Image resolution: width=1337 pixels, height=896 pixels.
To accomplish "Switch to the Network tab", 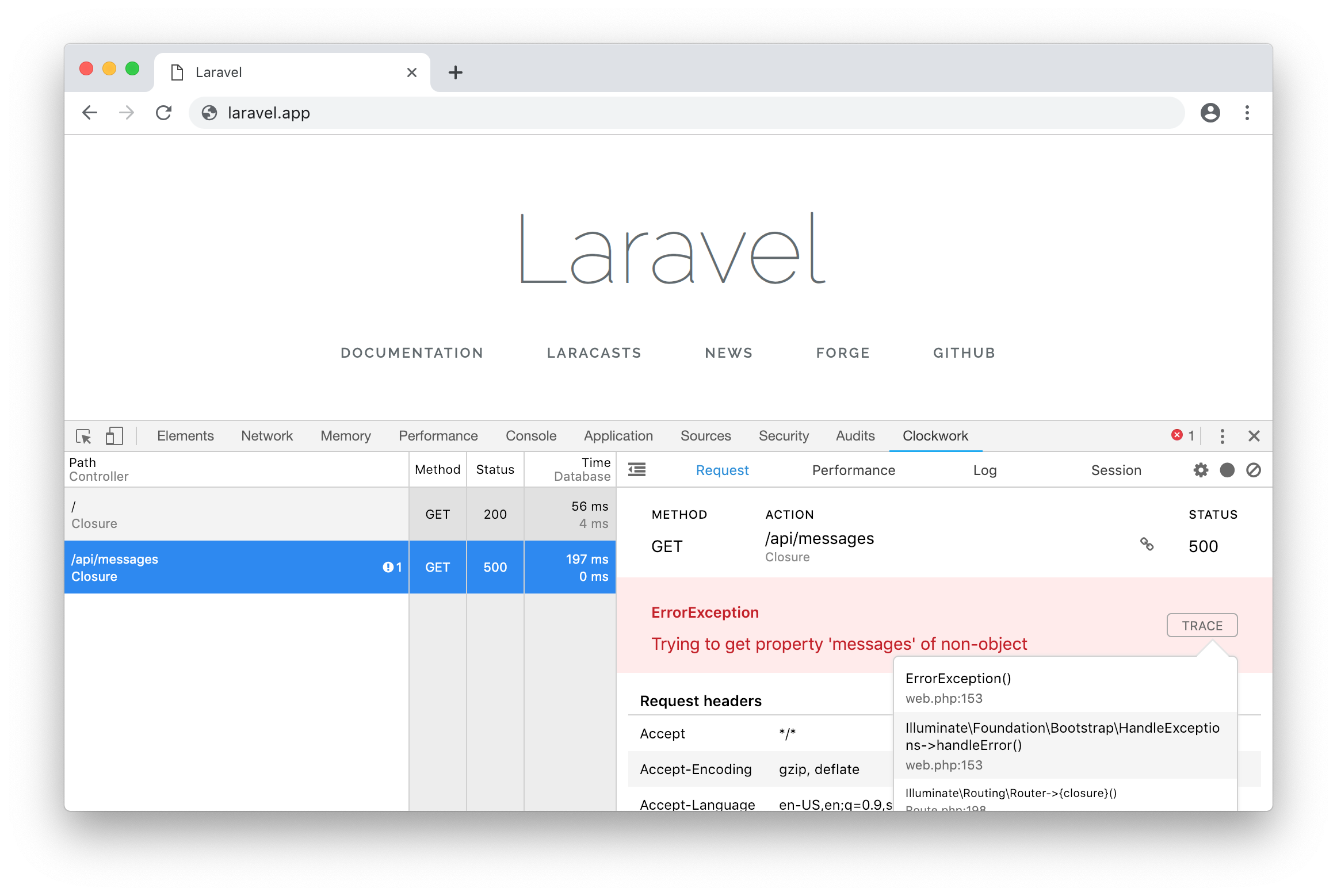I will pos(267,436).
